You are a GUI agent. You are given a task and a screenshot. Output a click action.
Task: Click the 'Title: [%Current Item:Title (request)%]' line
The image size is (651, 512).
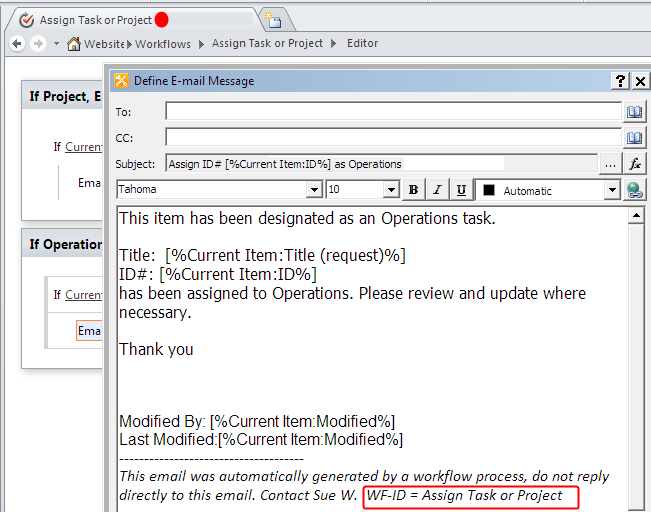[262, 255]
